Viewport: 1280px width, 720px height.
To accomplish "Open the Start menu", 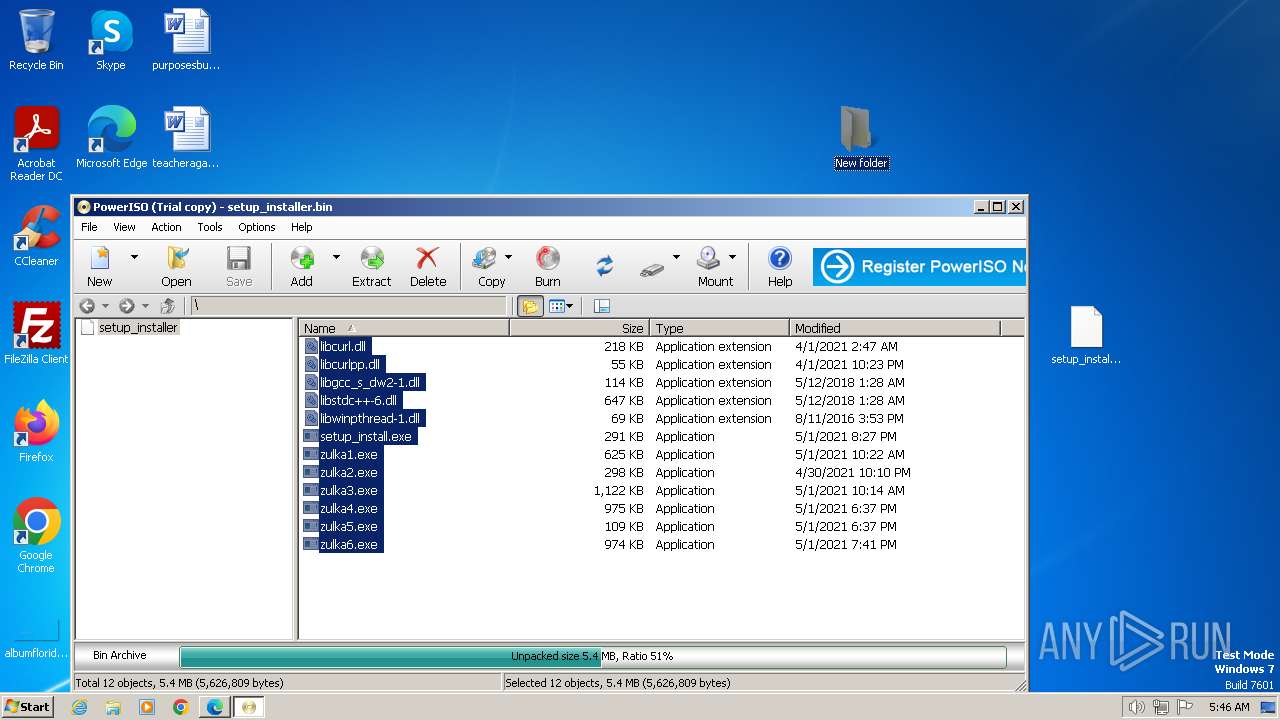I will click(x=28, y=707).
